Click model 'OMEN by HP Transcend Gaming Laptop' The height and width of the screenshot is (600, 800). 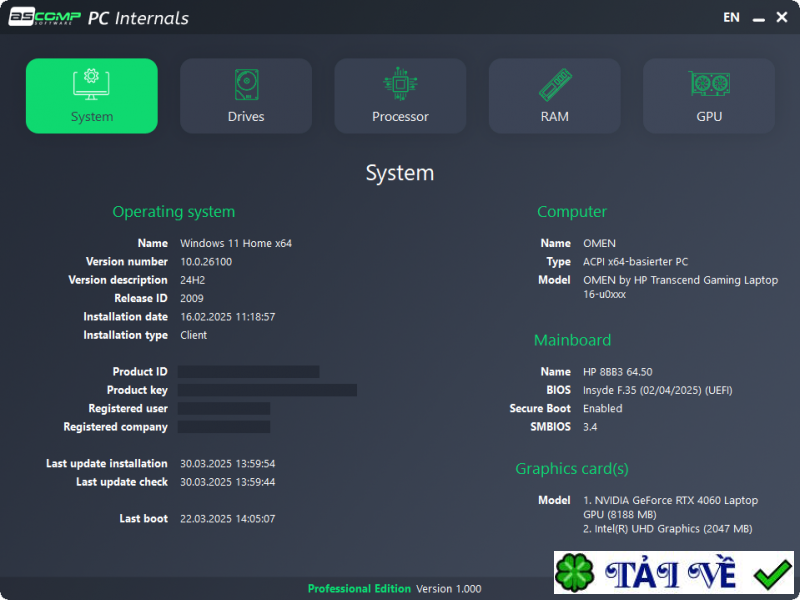681,280
